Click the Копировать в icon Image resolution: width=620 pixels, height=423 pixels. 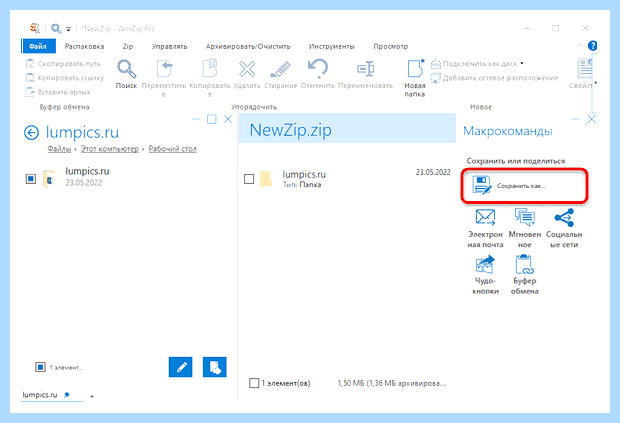(x=210, y=69)
